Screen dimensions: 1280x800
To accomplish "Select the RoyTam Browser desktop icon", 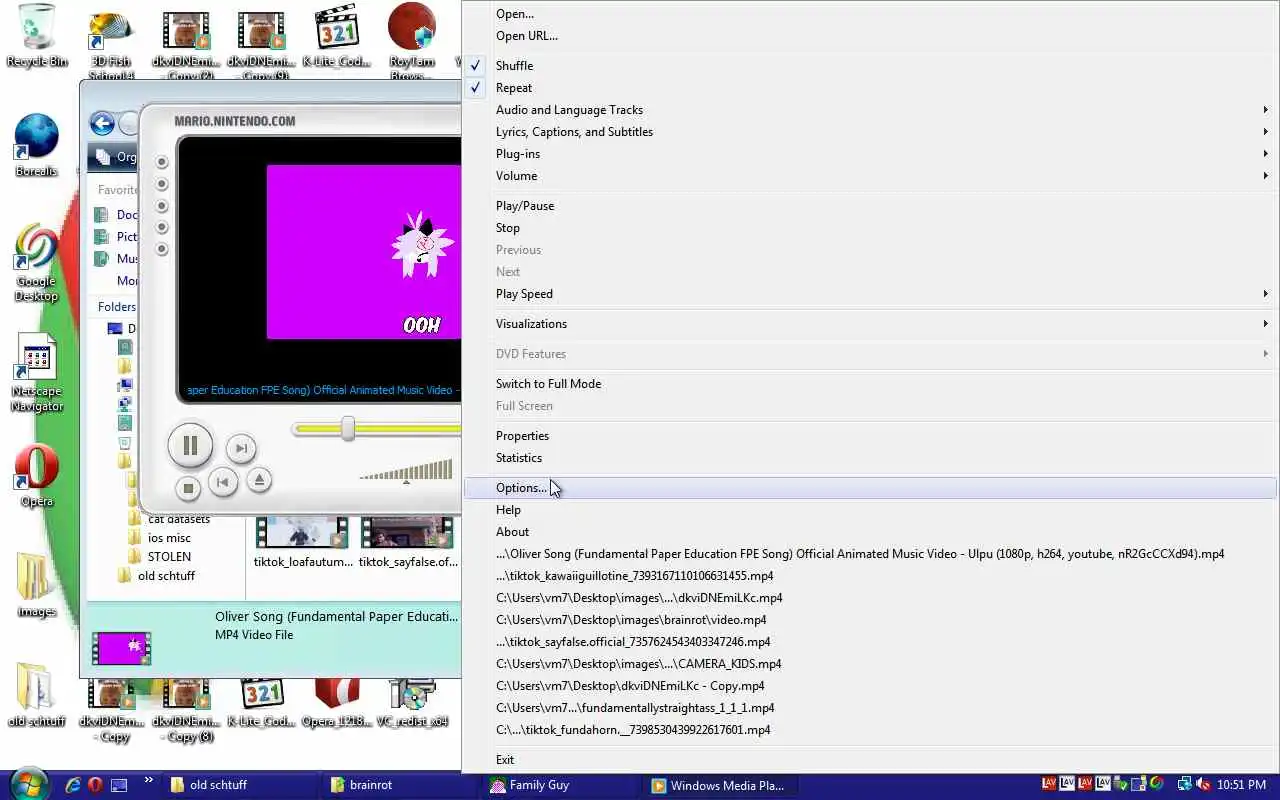I will 412,40.
